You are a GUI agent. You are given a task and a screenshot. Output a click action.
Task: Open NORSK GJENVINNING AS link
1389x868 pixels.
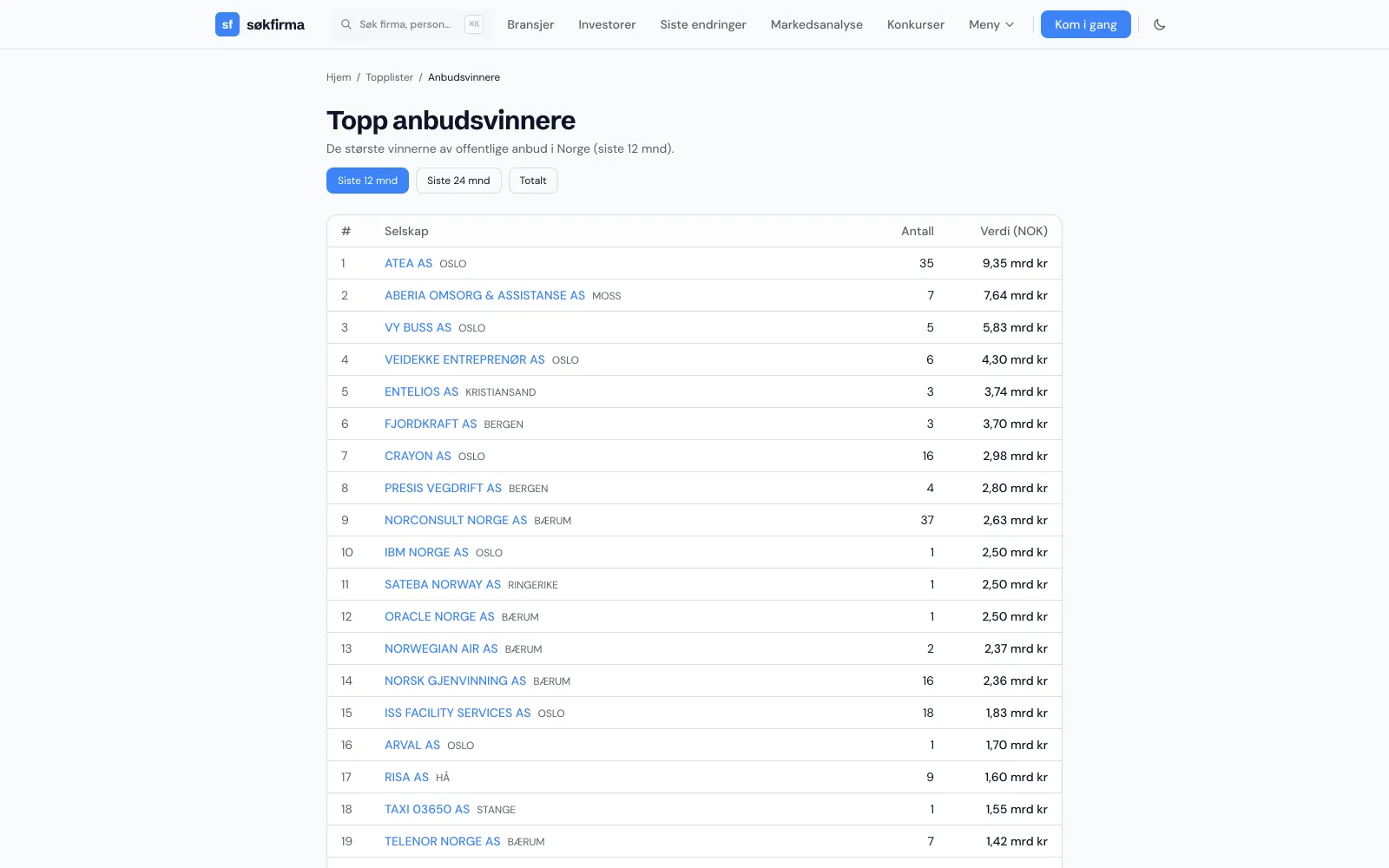click(x=455, y=681)
